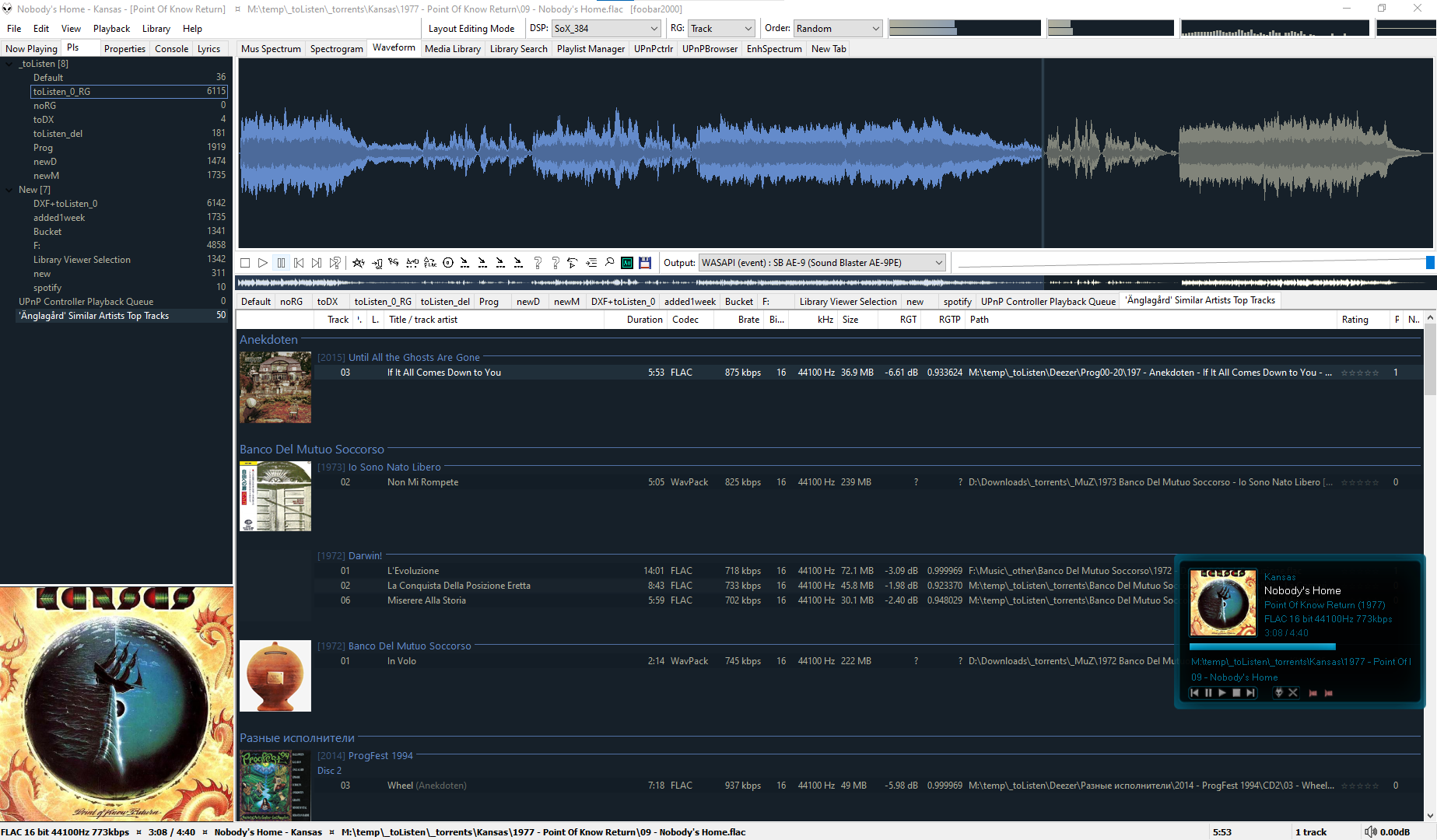The image size is (1437, 840).
Task: Click the Stop button in playback toolbar
Action: coord(245,263)
